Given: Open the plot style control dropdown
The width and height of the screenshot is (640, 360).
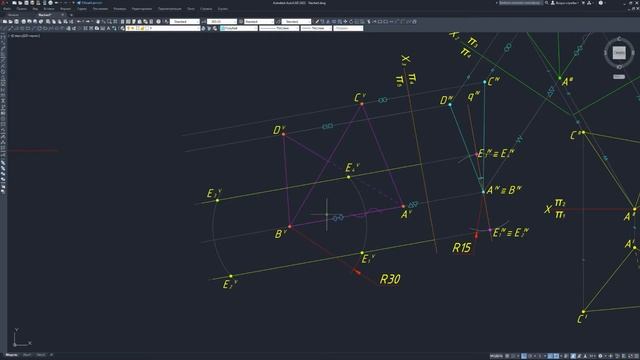Looking at the screenshot, I should click(348, 28).
